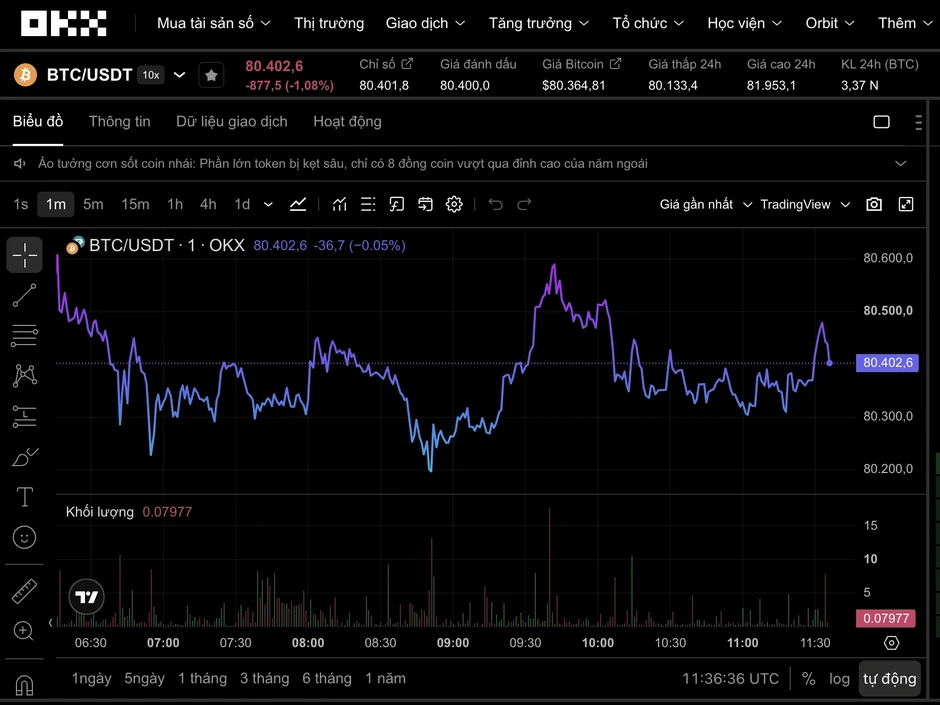
Task: Click the OKX logo
Action: point(64,23)
